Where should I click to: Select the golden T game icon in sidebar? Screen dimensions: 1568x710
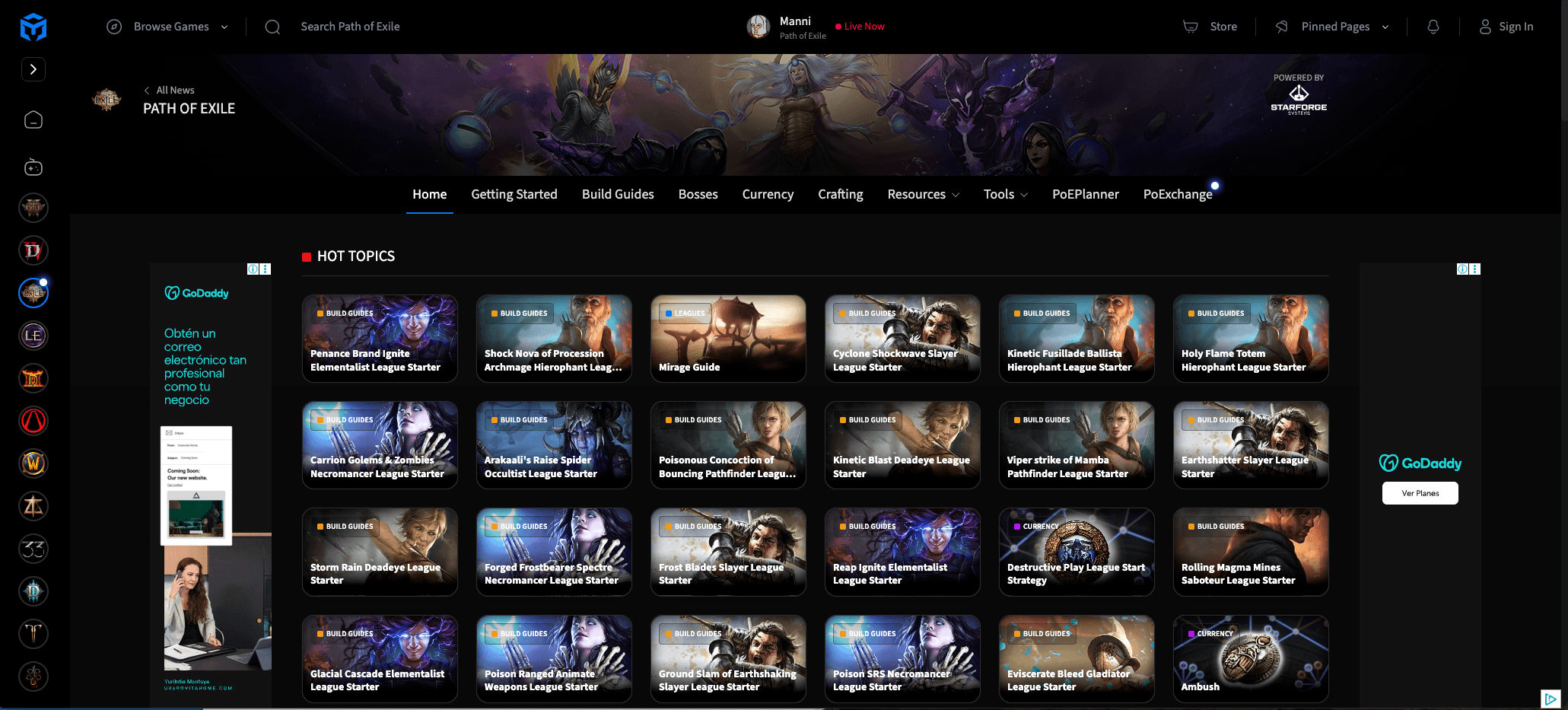(33, 634)
